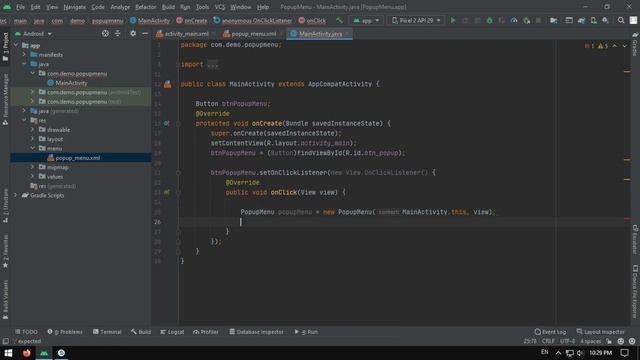Screen dimensions: 640x360
Task: Open the Terminal tool window
Action: click(107, 332)
